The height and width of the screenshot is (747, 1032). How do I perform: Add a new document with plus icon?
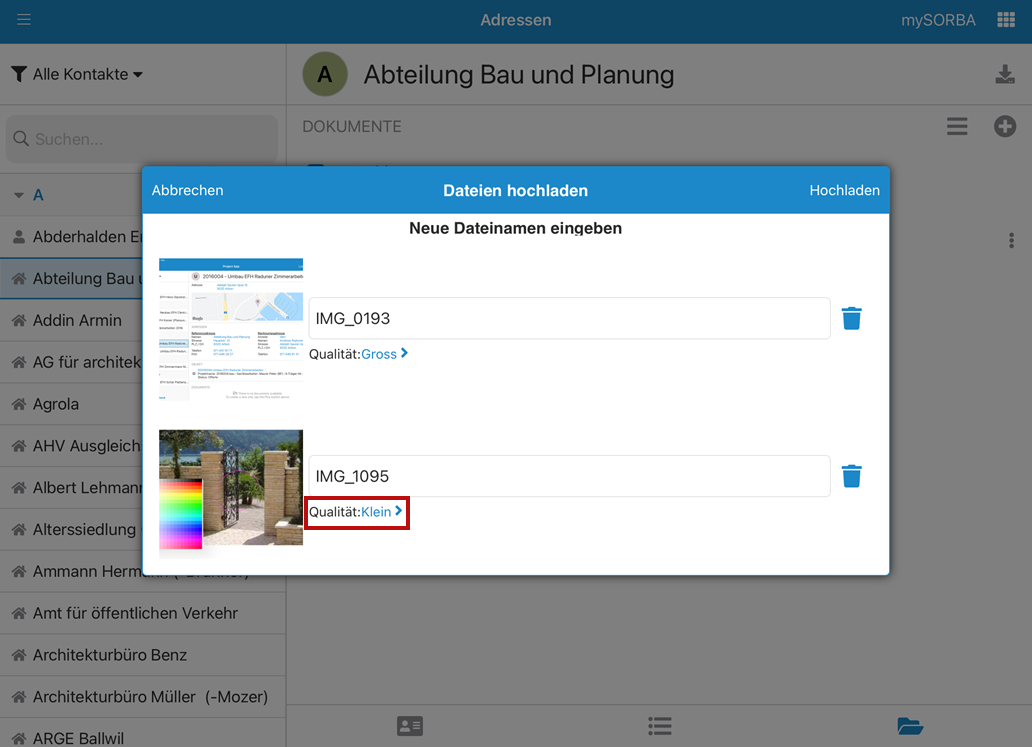[x=1004, y=126]
